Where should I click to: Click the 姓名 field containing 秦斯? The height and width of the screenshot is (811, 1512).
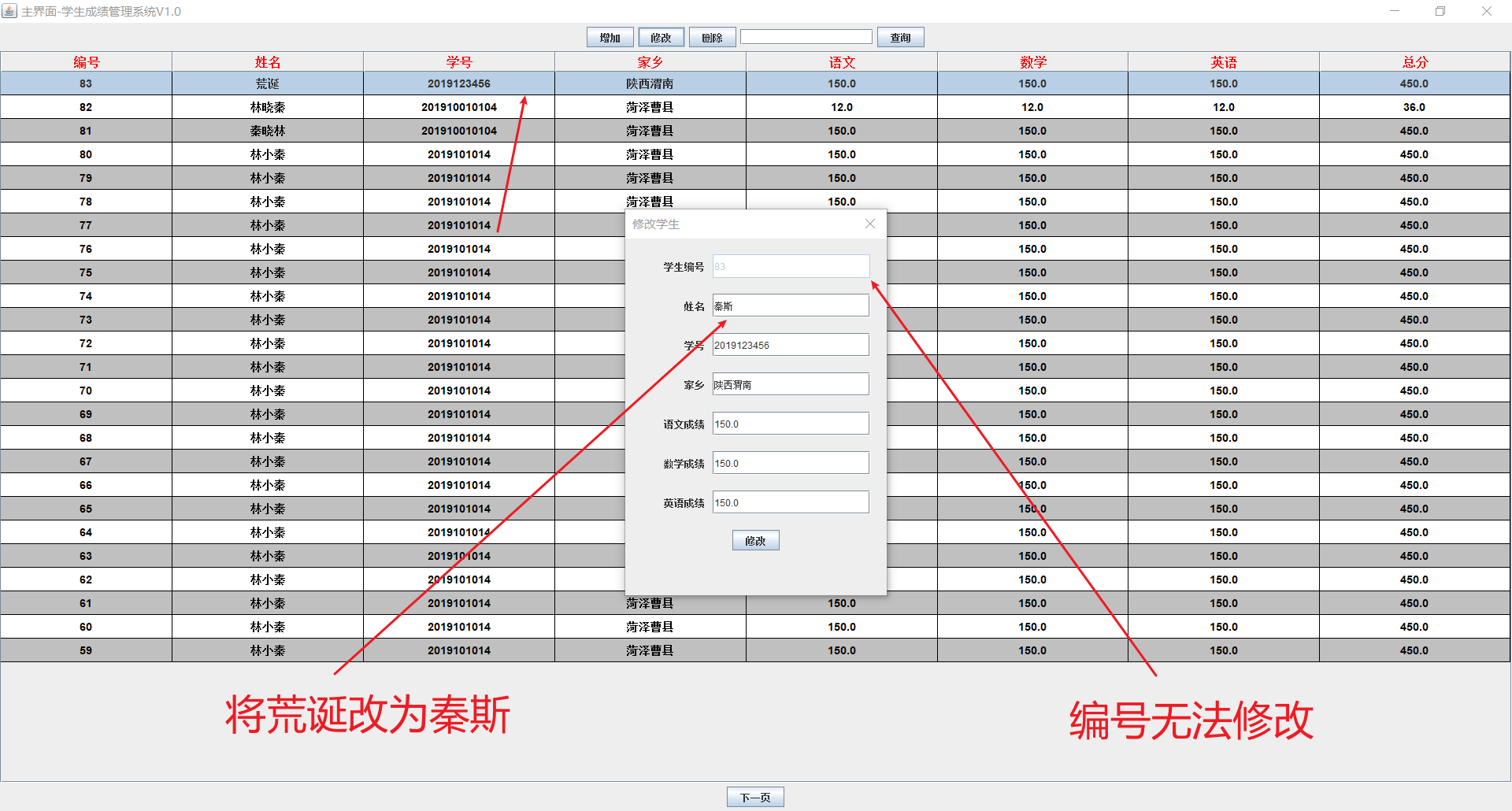tap(791, 306)
